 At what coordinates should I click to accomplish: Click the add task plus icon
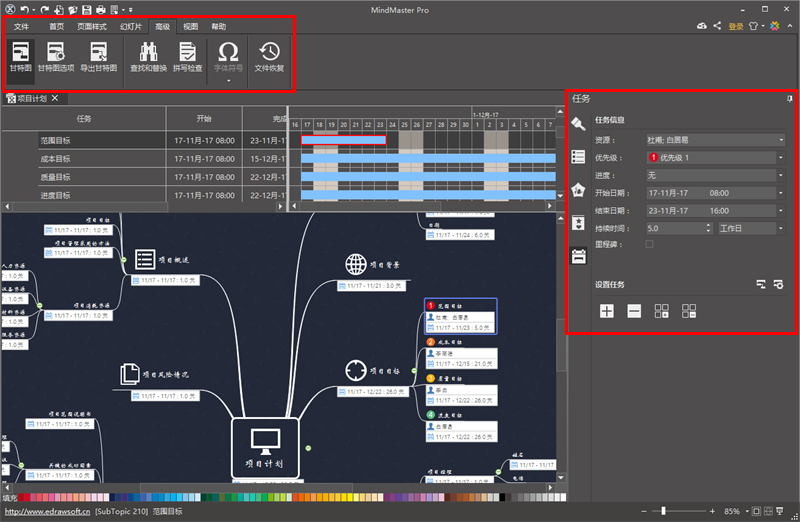(607, 311)
